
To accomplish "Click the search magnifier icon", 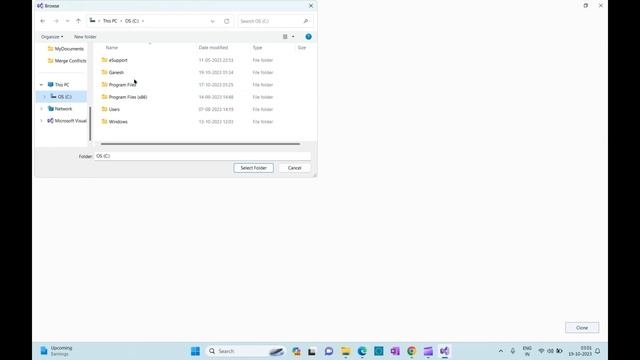I will tap(306, 21).
